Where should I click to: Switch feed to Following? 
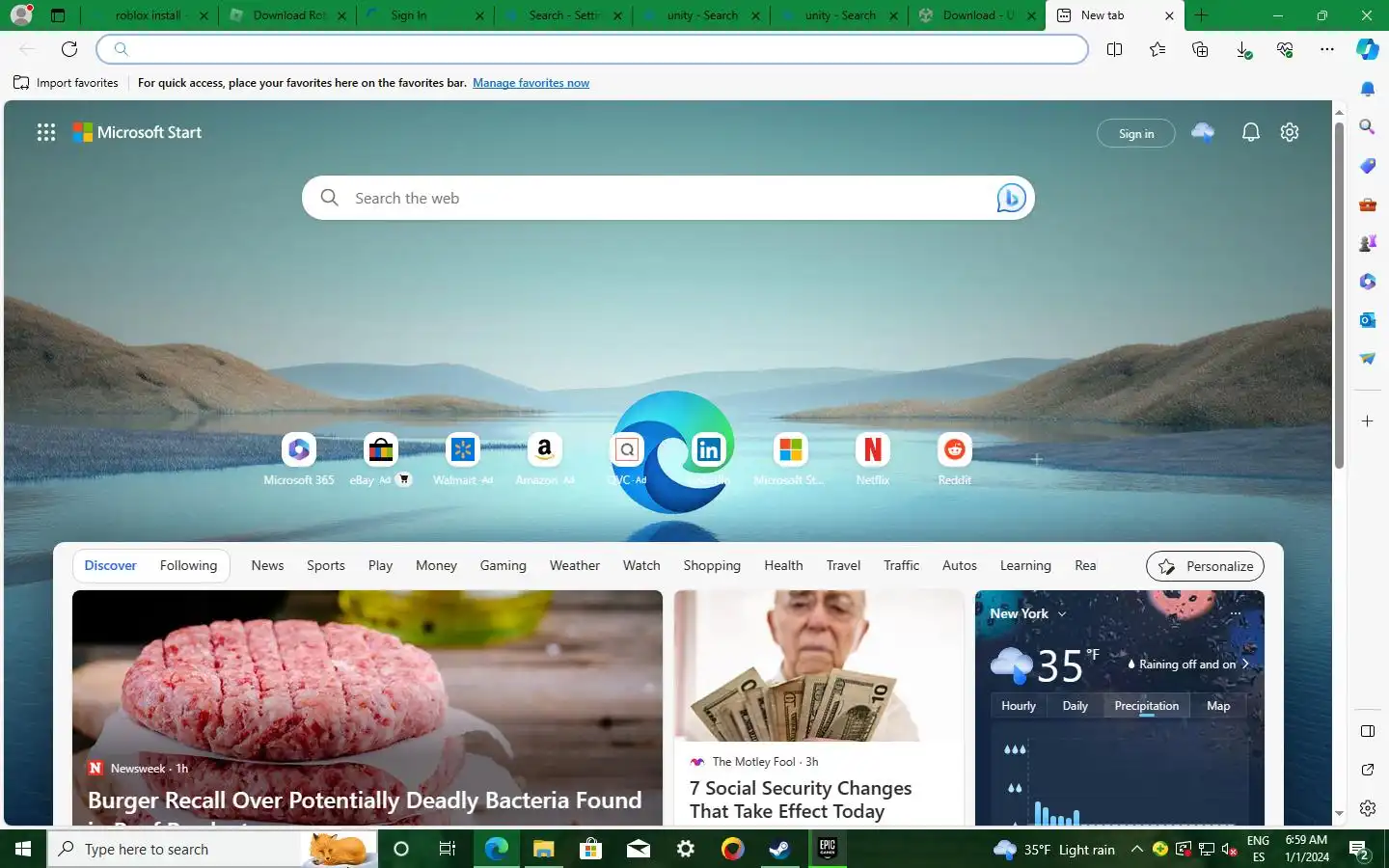click(188, 565)
